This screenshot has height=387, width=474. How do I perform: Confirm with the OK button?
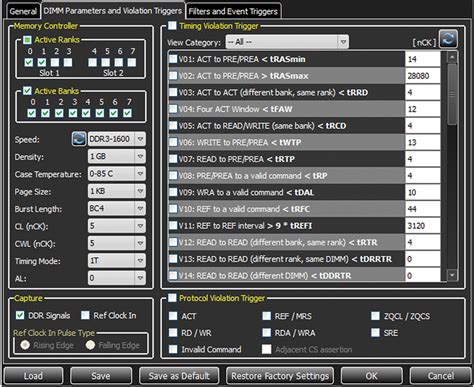point(371,376)
